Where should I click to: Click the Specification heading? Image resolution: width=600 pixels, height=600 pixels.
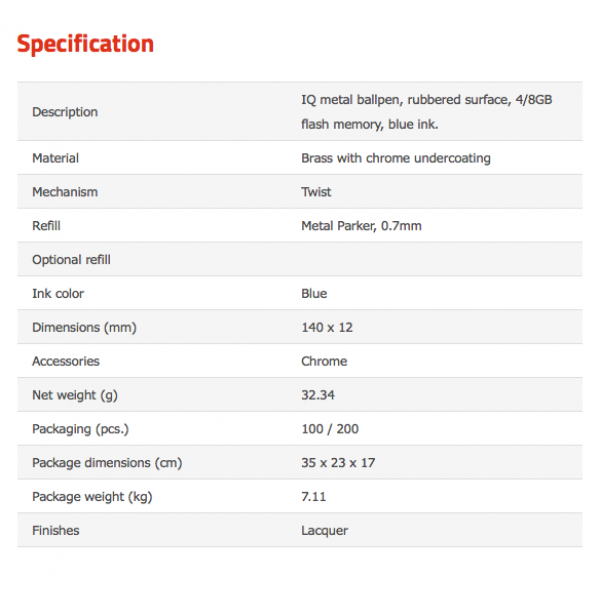[x=85, y=44]
